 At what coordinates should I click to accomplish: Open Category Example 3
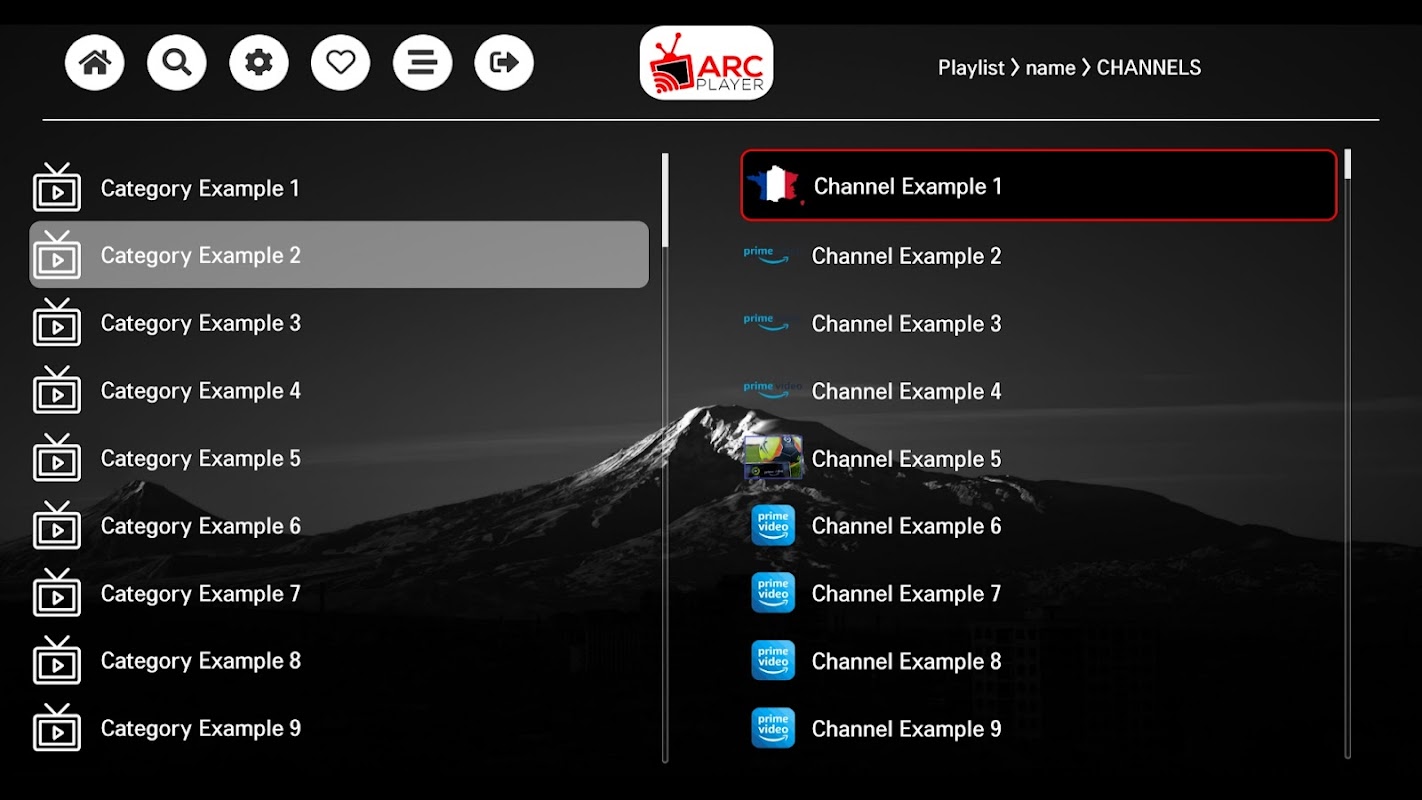(339, 322)
